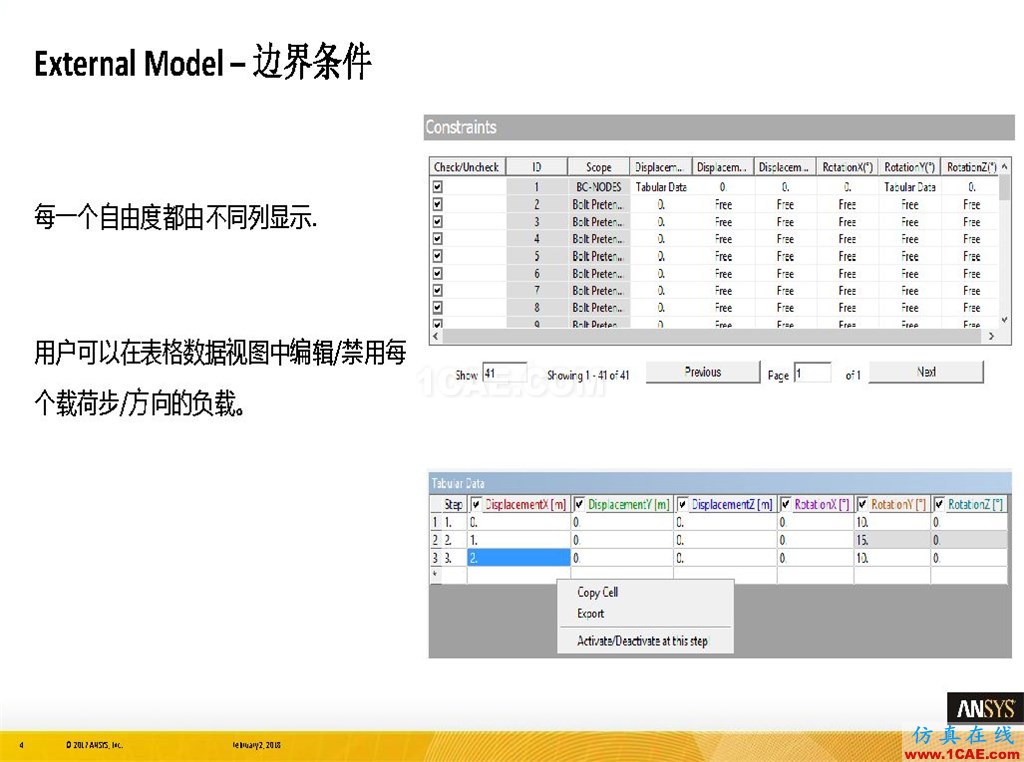The height and width of the screenshot is (762, 1024).
Task: Disable the DisplacementZ [m] column checkbox
Action: (x=682, y=505)
